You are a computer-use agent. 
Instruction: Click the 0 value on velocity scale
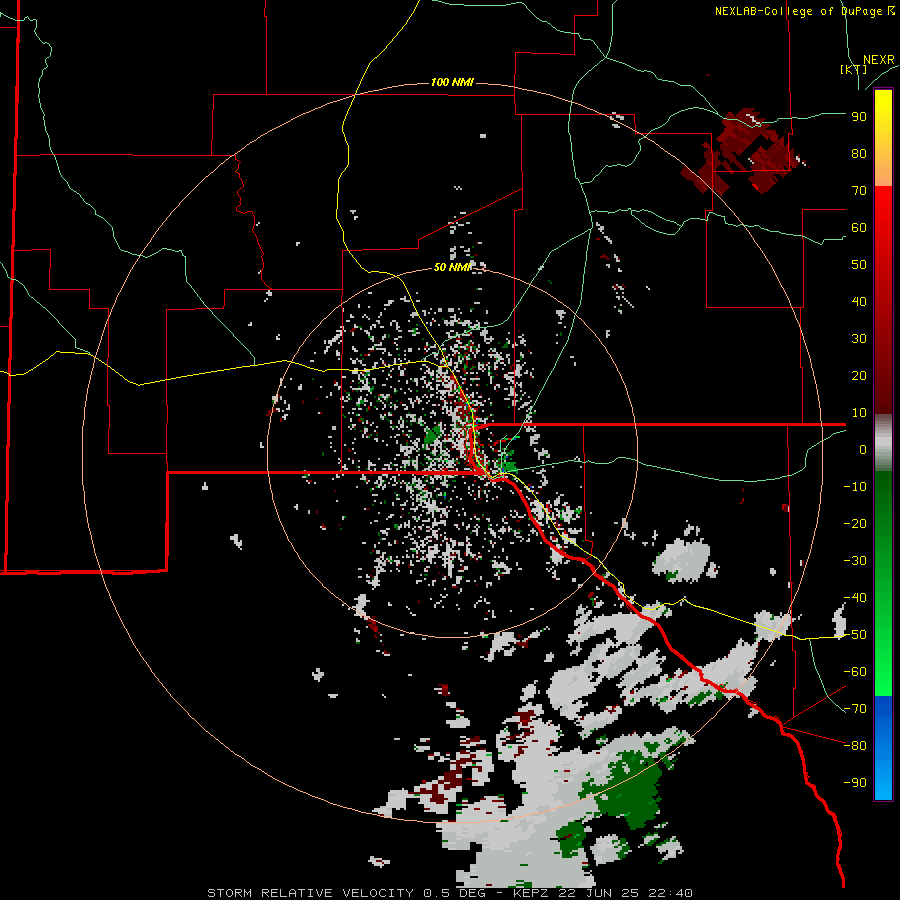[x=863, y=450]
